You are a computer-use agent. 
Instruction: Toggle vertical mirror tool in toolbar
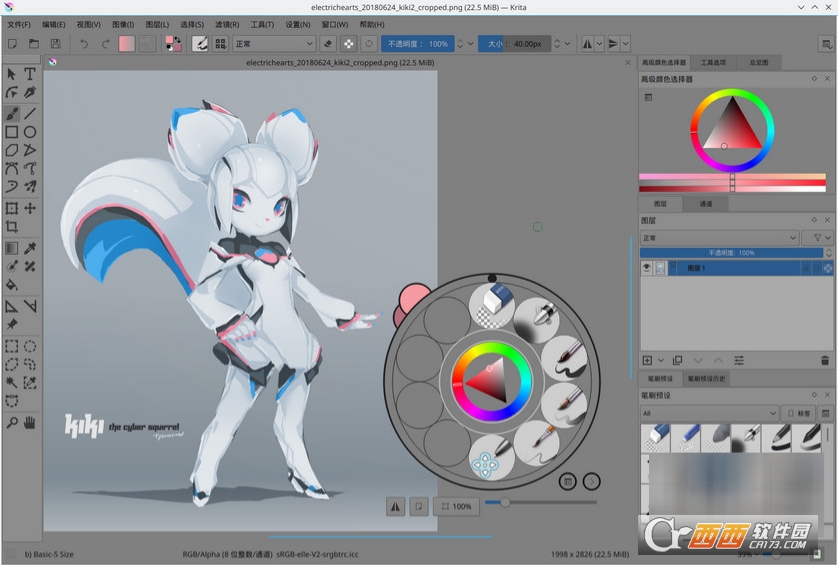pyautogui.click(x=613, y=44)
